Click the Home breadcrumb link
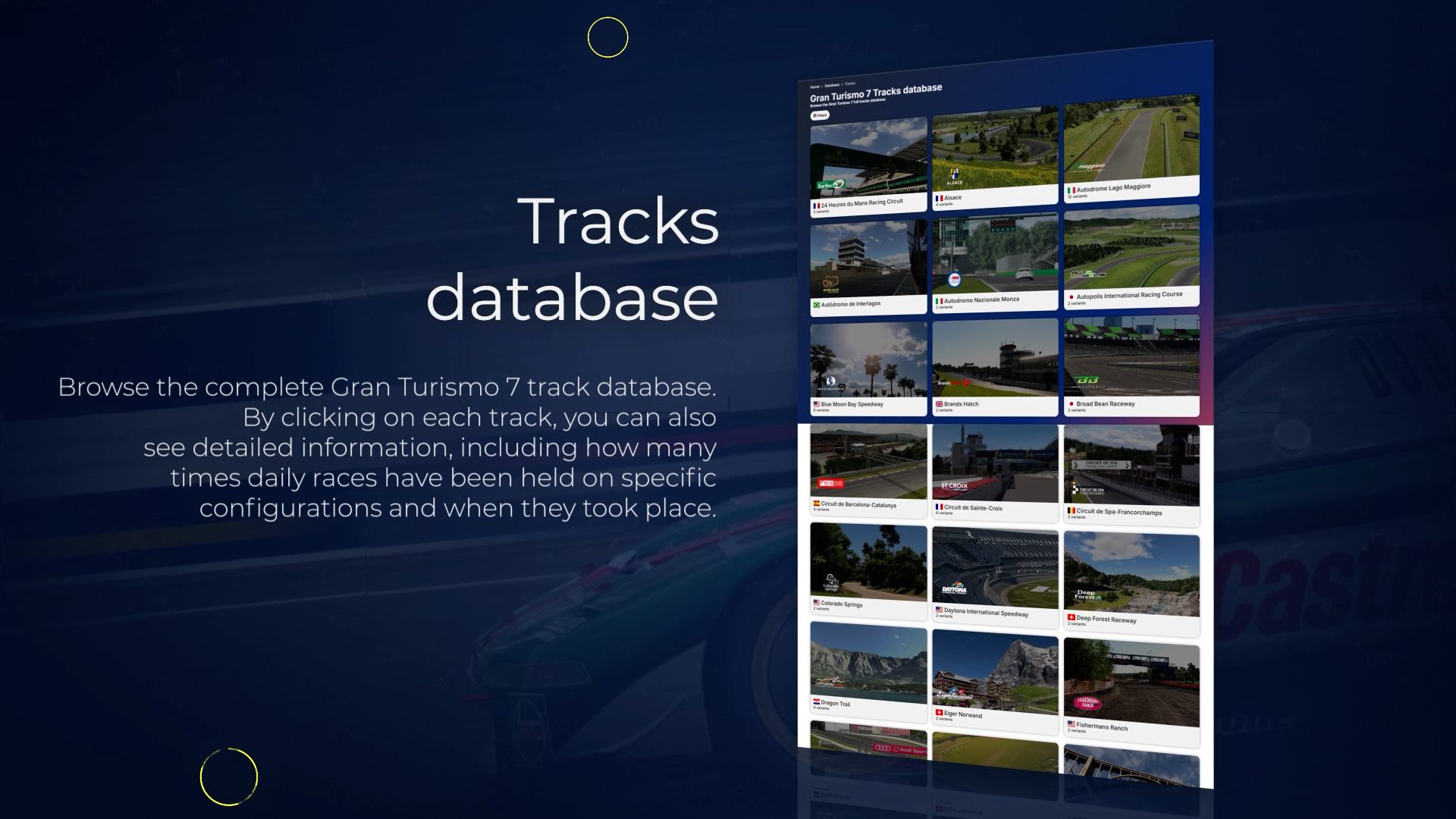1456x819 pixels. pyautogui.click(x=814, y=86)
